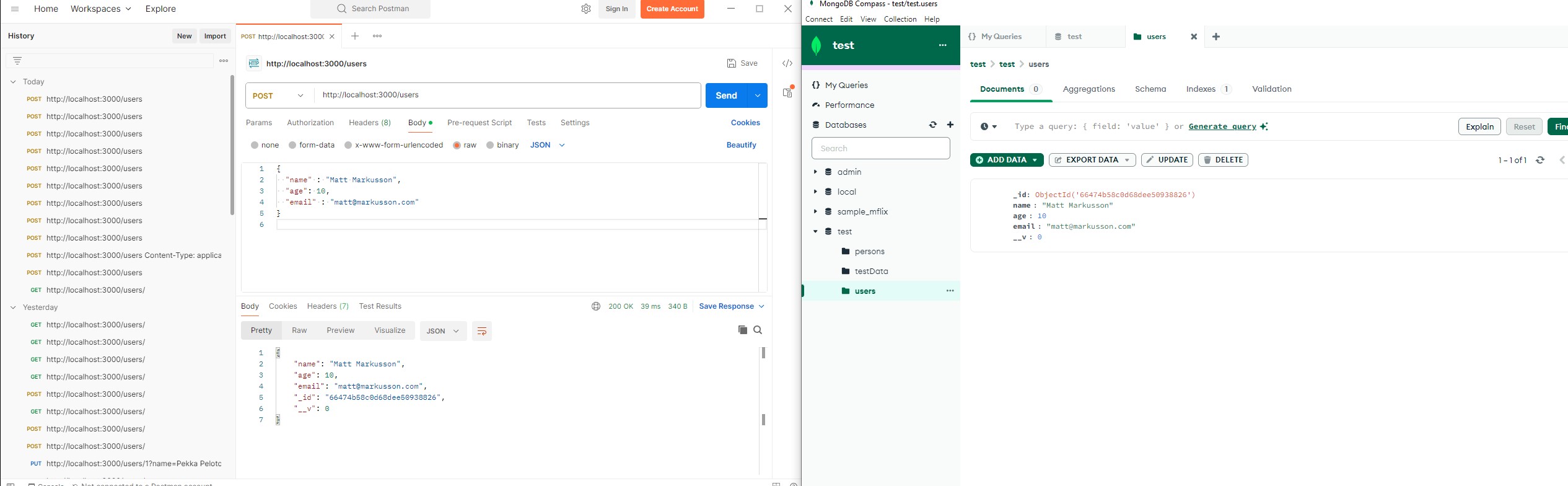Open Postman settings gear icon
The width and height of the screenshot is (1568, 486).
tap(585, 9)
